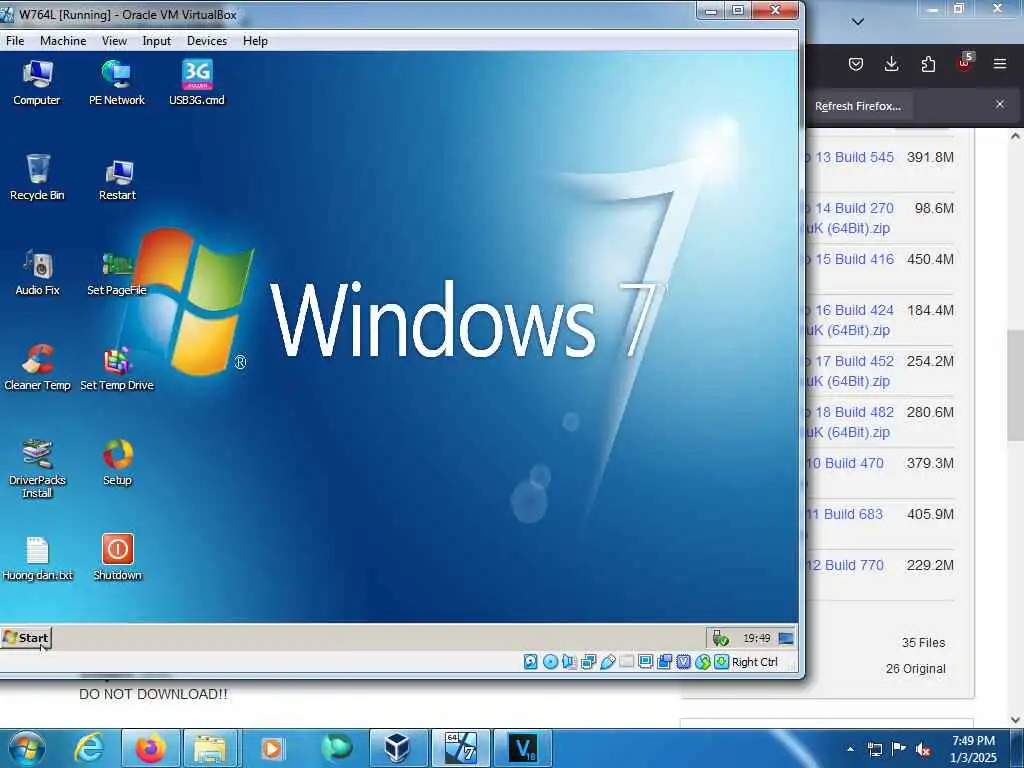Viewport: 1024px width, 768px height.
Task: Click the VirtualBox shared folders status icon
Action: point(626,662)
